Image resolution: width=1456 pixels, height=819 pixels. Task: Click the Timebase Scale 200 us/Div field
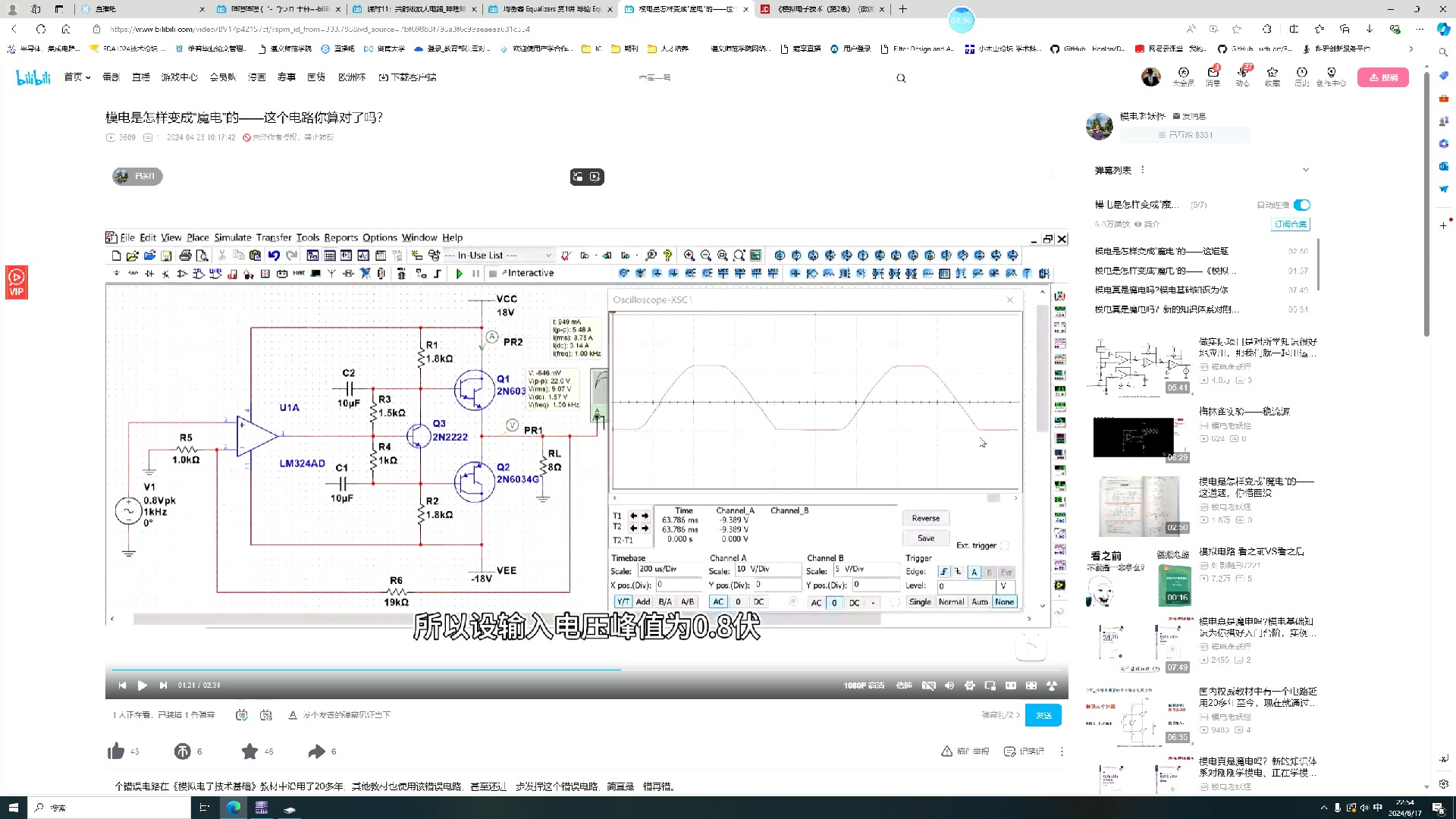pos(670,570)
